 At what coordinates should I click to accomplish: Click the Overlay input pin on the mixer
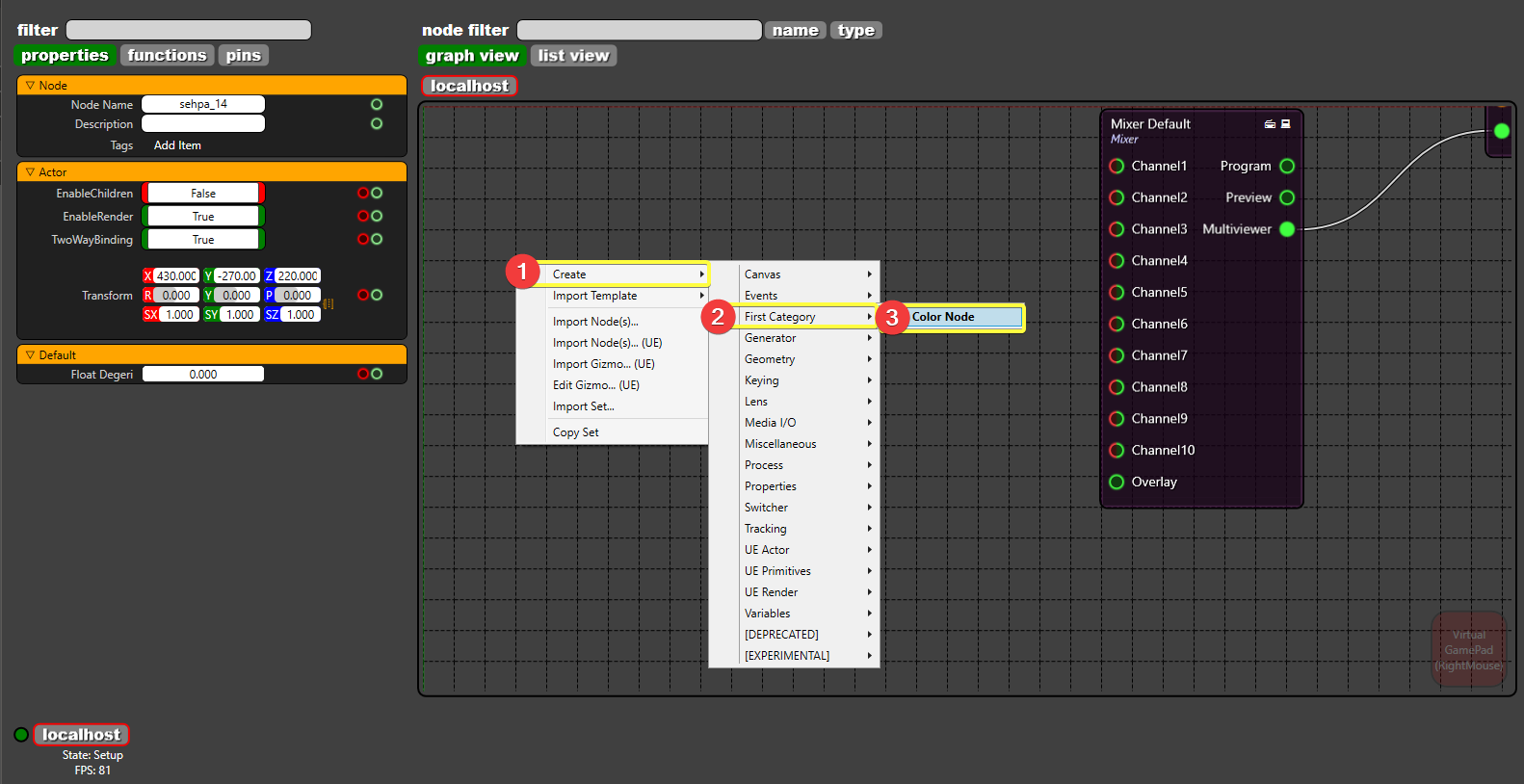coord(1117,483)
